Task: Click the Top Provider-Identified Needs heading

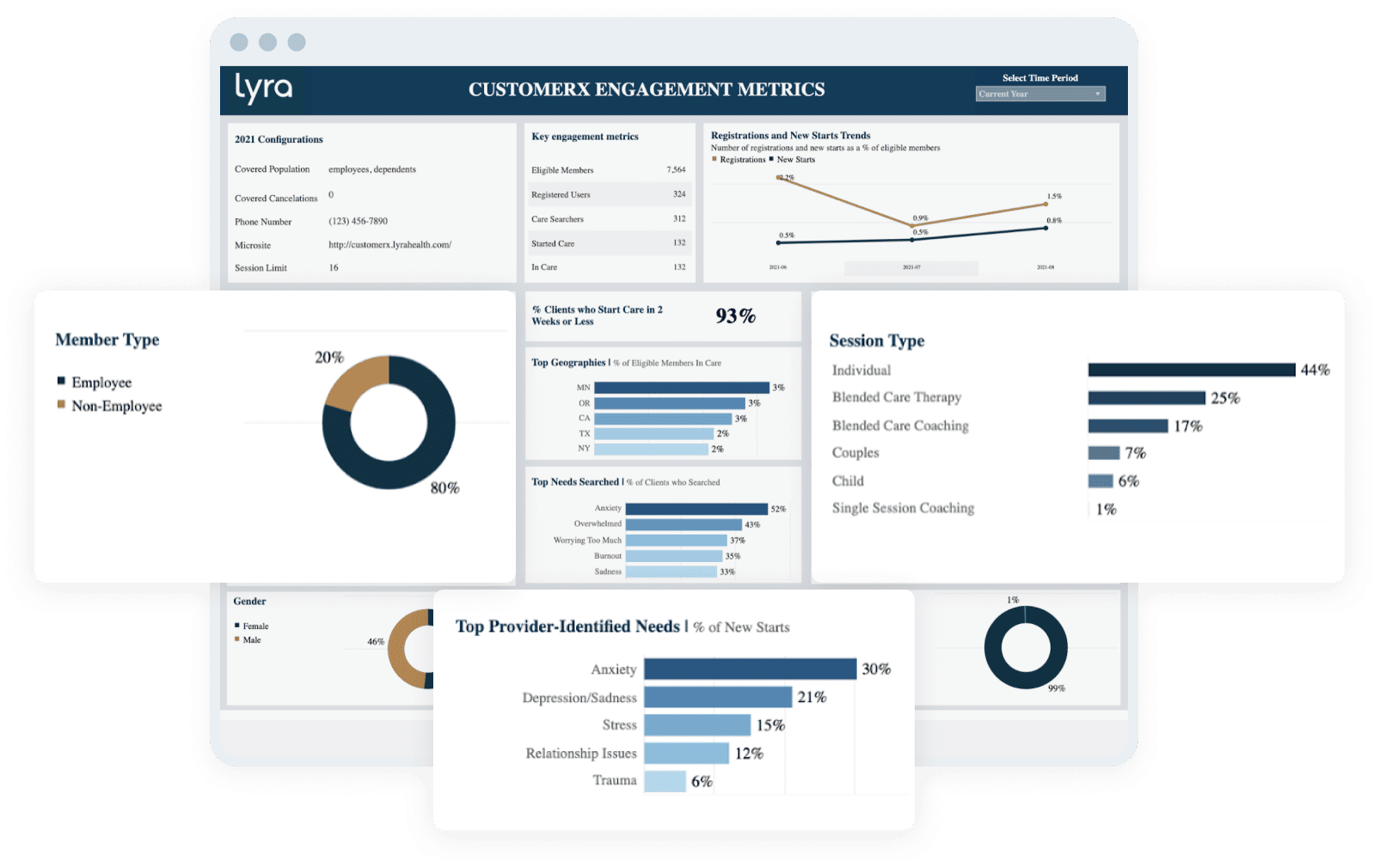Action: coord(567,627)
